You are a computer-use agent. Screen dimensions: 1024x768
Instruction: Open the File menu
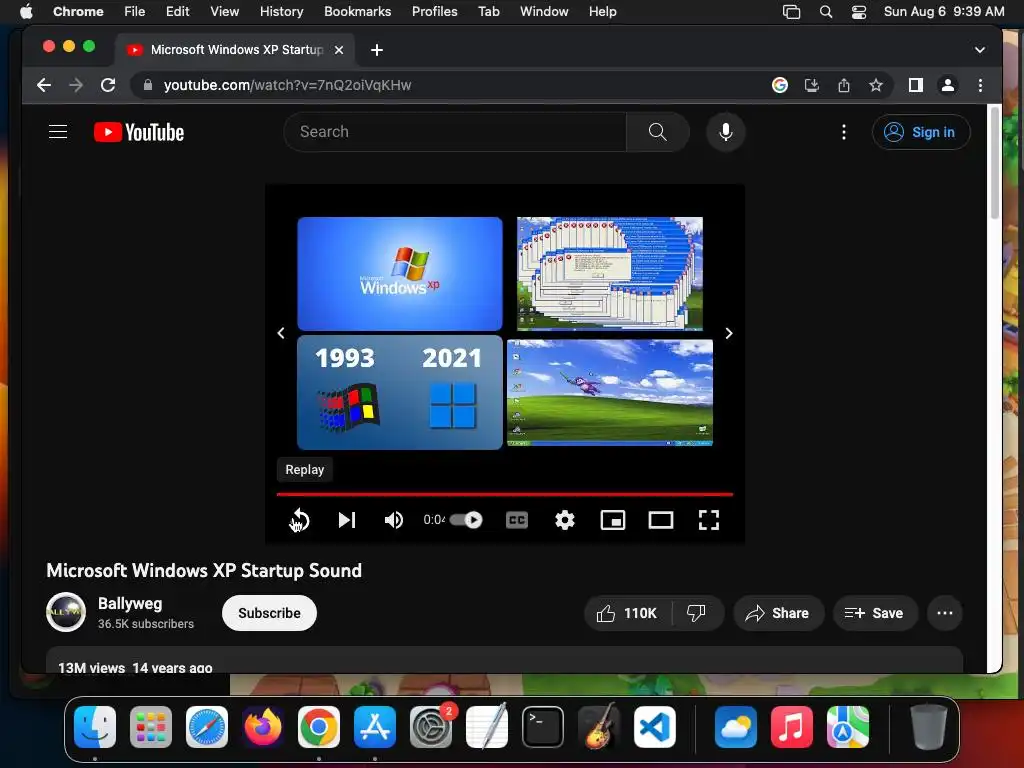coord(135,11)
